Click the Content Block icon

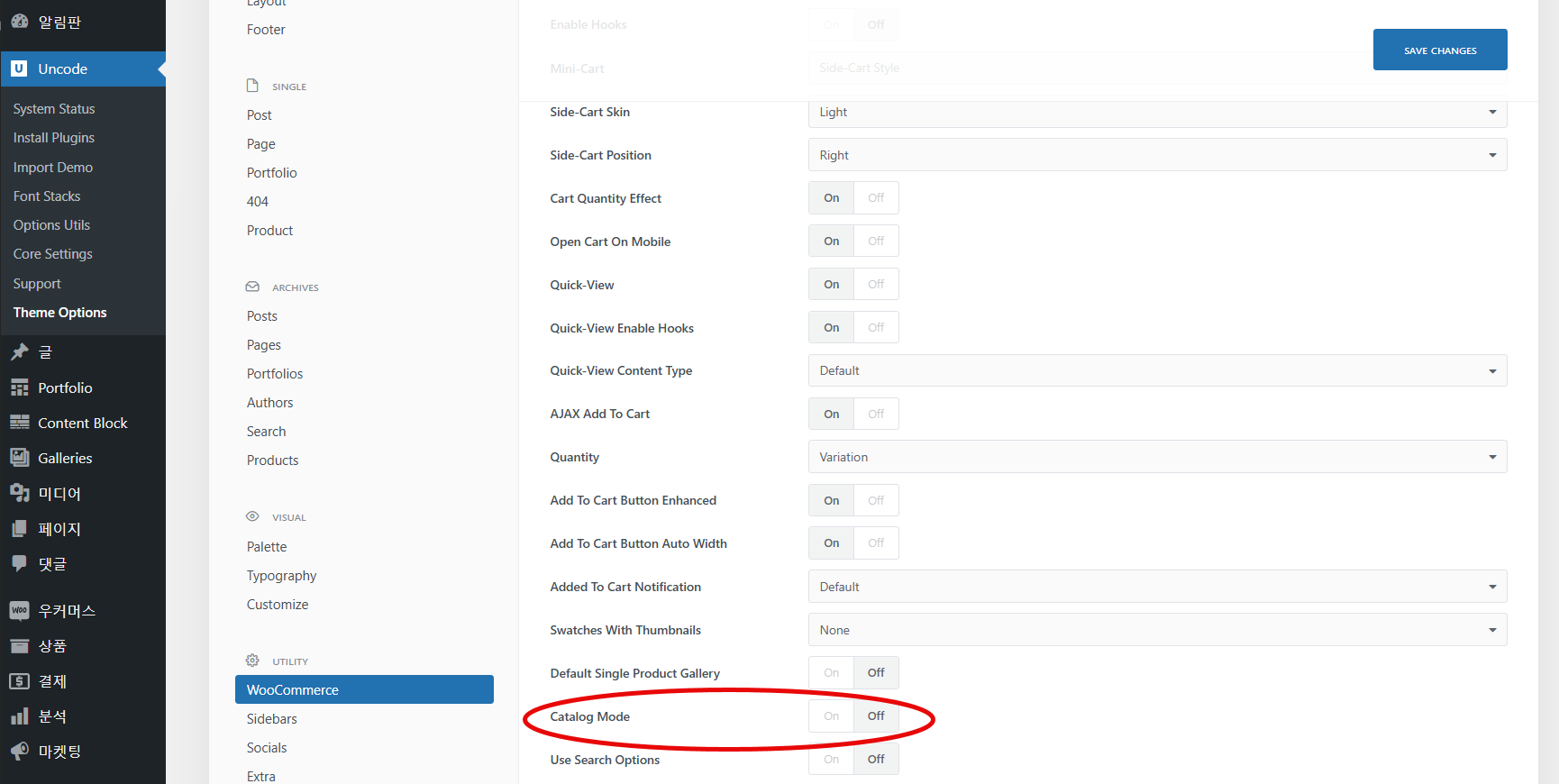click(x=20, y=423)
